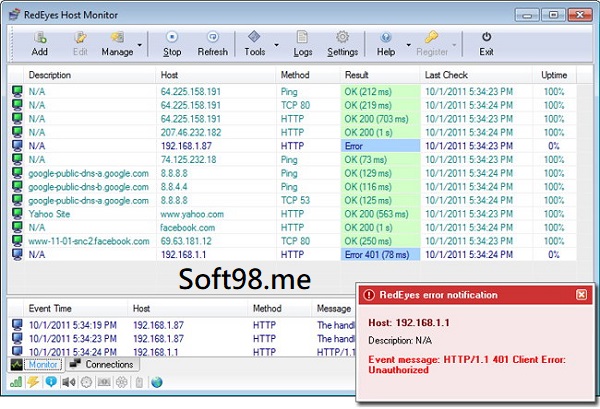Click the grey envelope status icon
600x409 pixels.
click(x=104, y=382)
